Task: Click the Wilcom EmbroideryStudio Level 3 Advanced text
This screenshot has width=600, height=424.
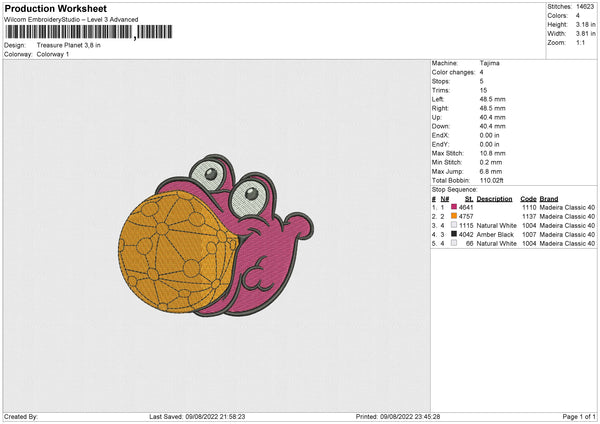Action: pos(71,20)
